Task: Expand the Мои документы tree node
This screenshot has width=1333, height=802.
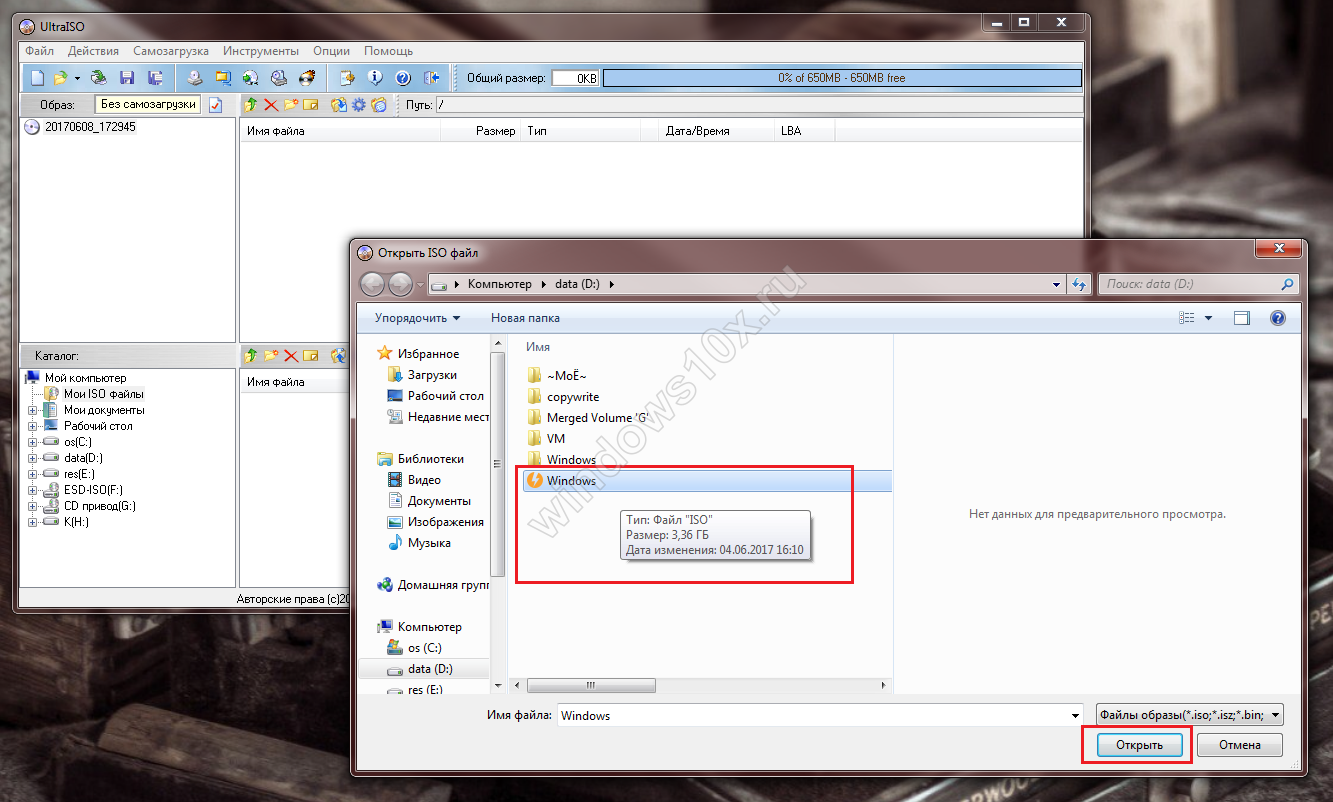Action: pyautogui.click(x=33, y=410)
